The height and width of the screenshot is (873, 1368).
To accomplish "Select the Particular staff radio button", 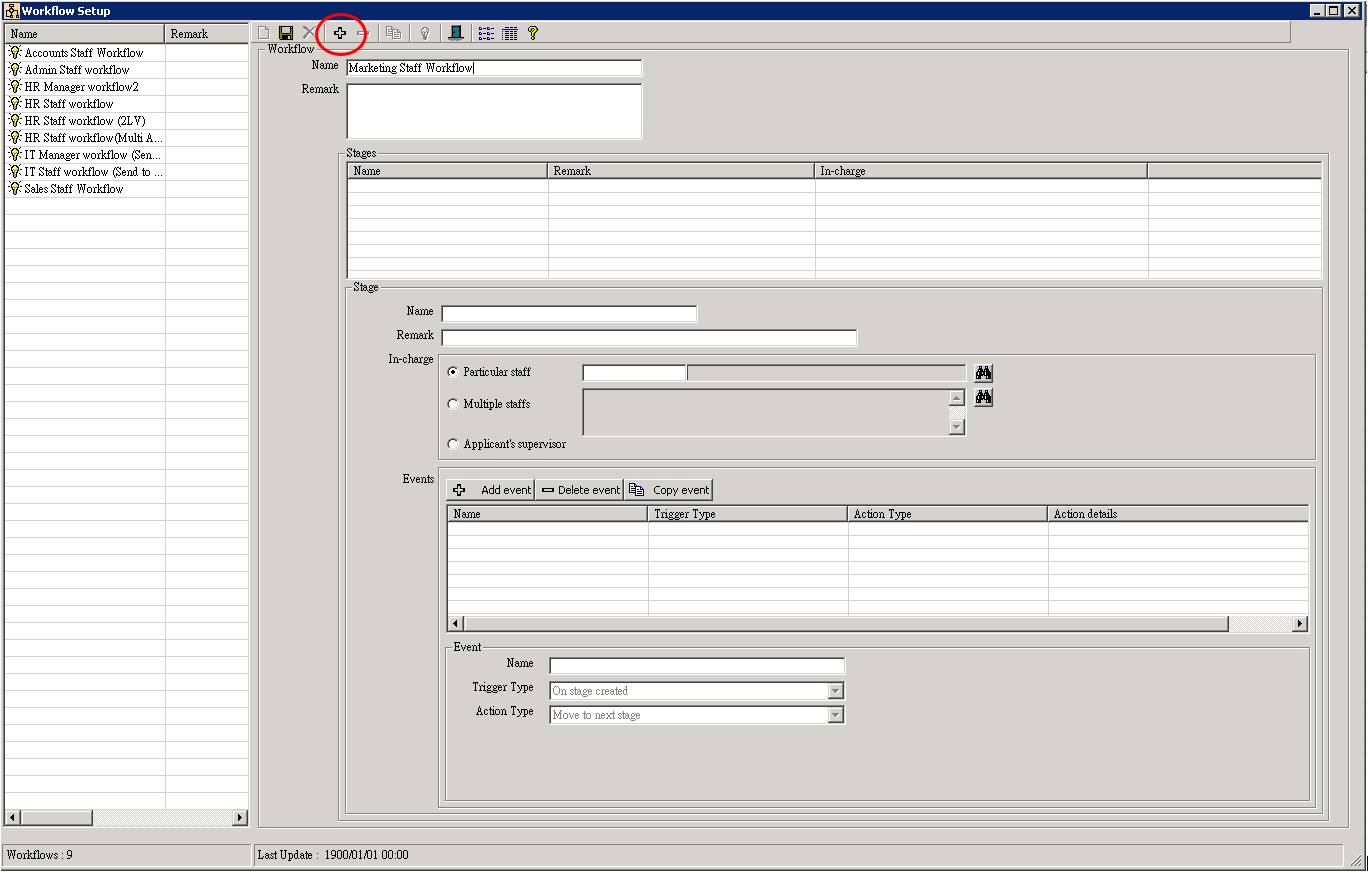I will click(453, 372).
